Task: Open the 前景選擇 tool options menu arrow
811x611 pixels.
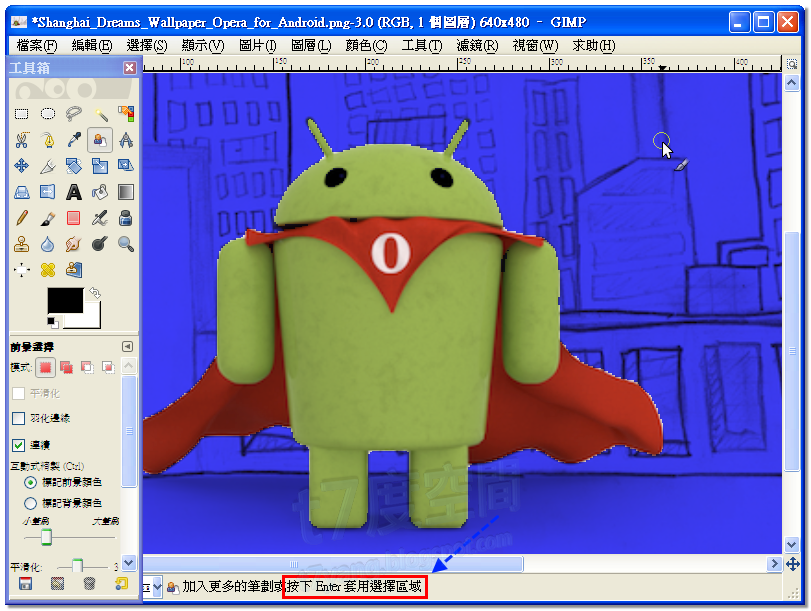Action: pos(127,346)
